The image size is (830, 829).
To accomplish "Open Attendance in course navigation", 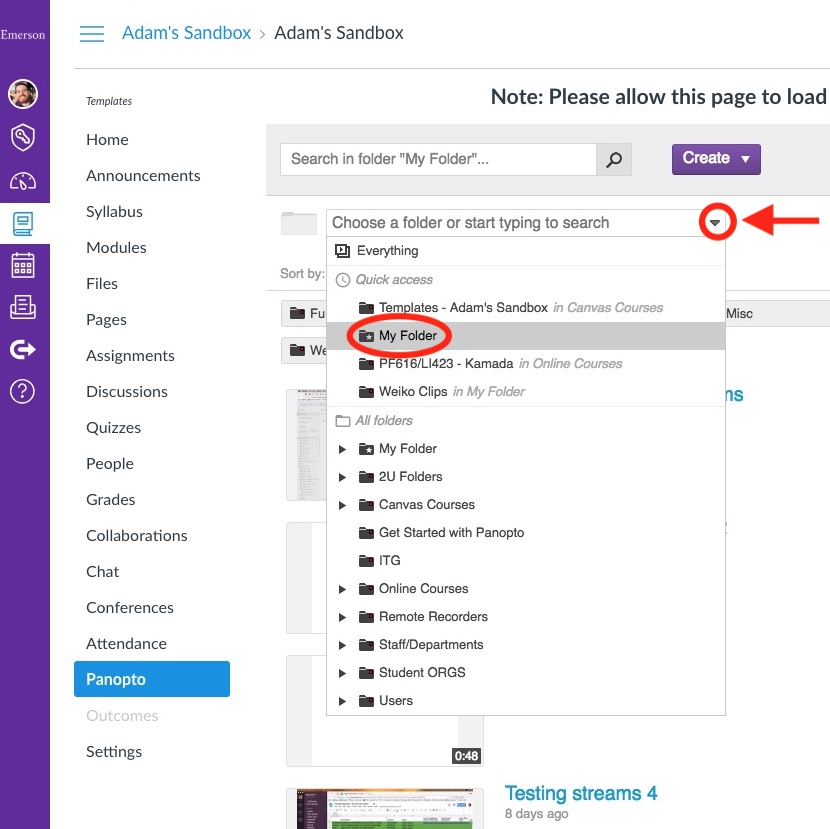I will tap(127, 644).
